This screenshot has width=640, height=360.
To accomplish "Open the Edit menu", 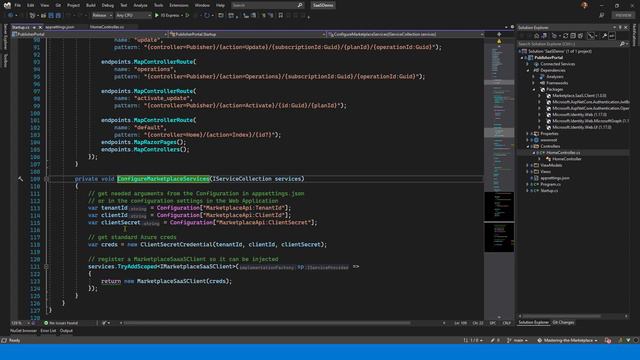I will click(x=31, y=5).
